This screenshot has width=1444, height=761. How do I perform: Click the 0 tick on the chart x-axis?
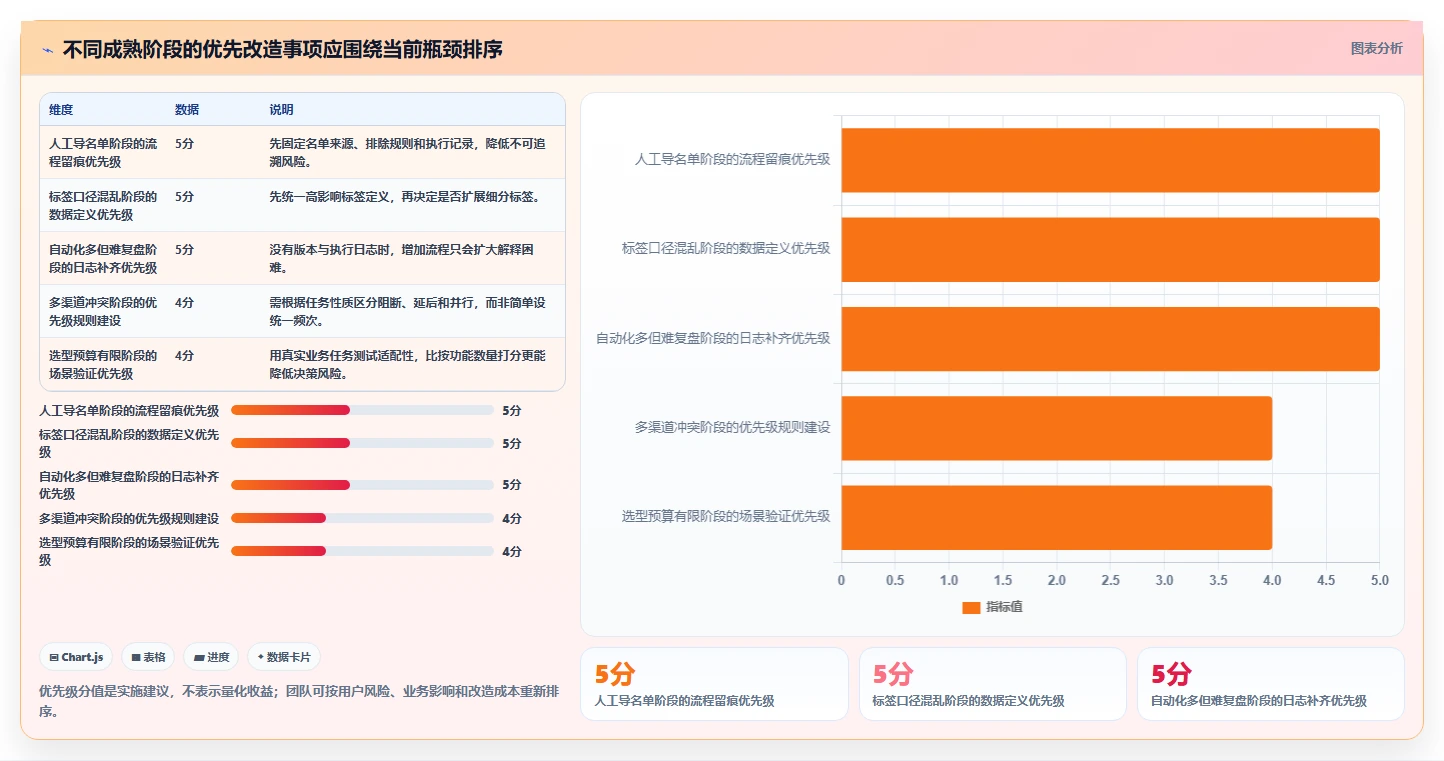841,580
